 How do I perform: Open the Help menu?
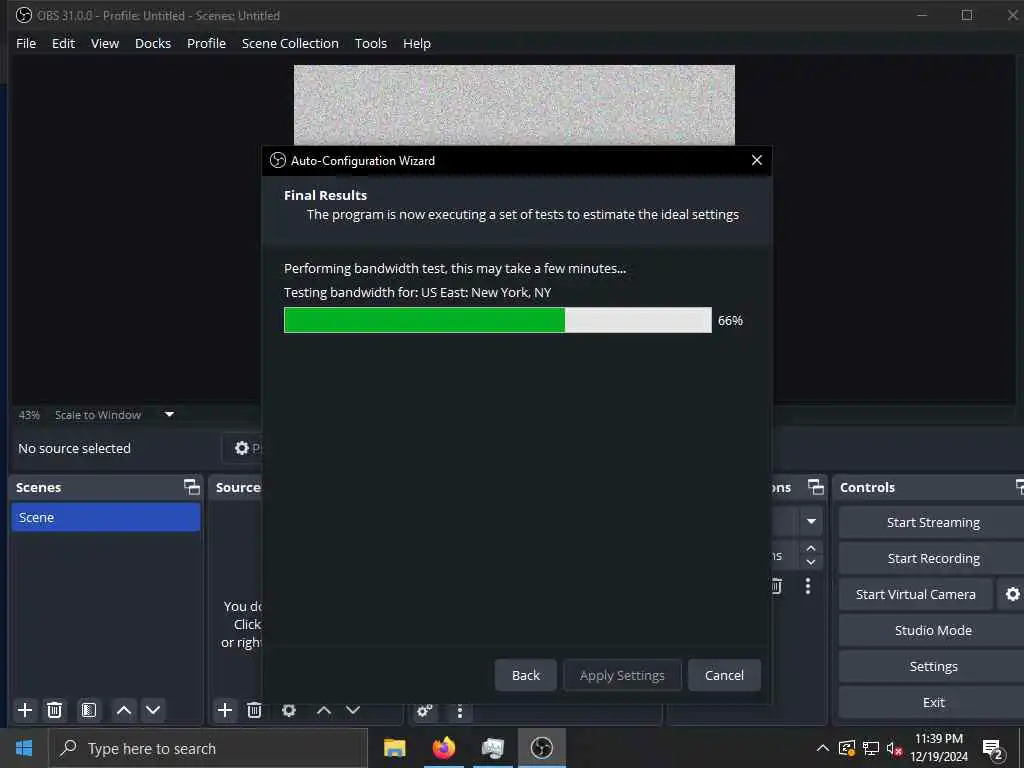click(417, 43)
